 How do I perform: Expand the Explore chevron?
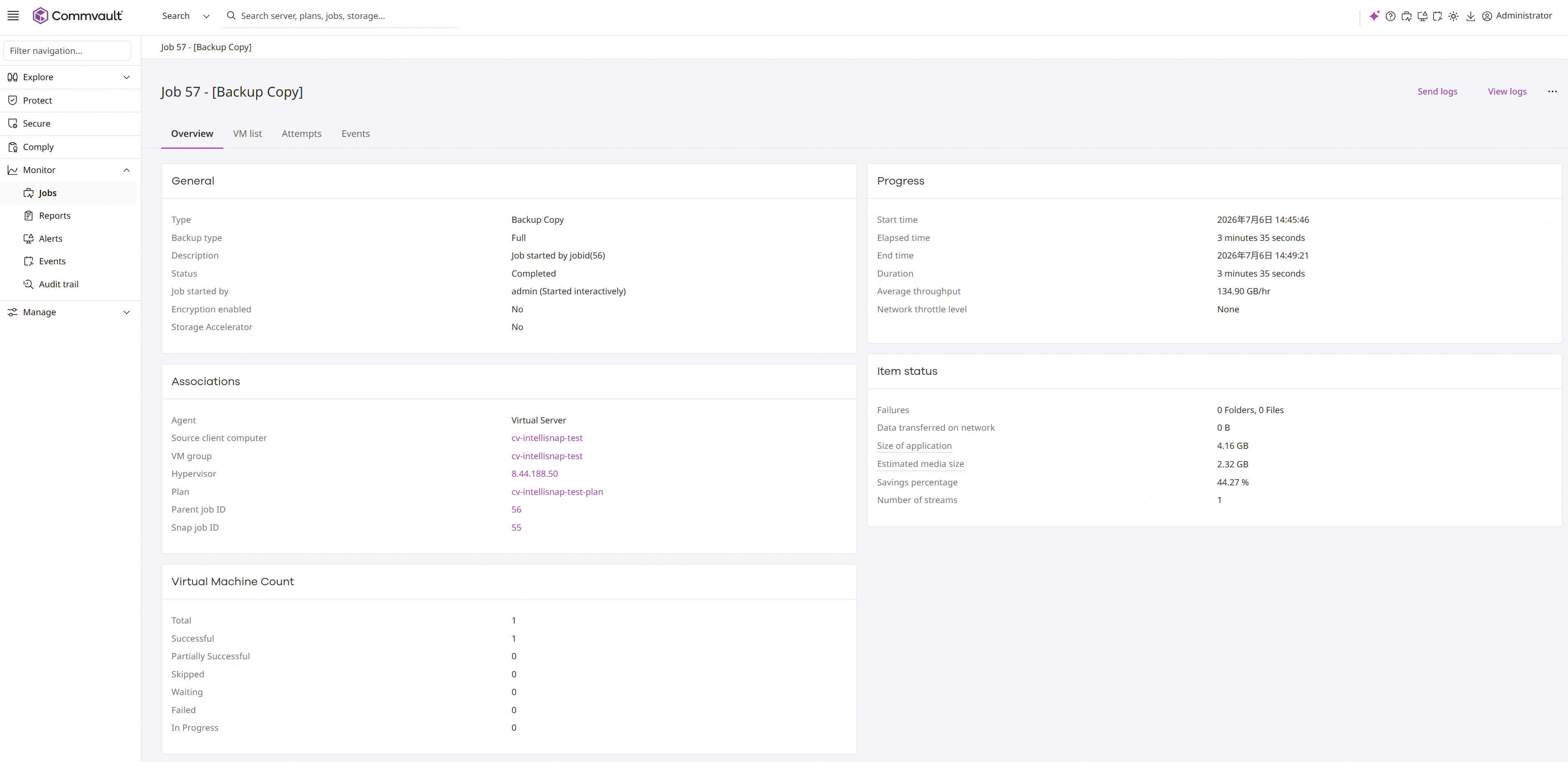pyautogui.click(x=127, y=77)
